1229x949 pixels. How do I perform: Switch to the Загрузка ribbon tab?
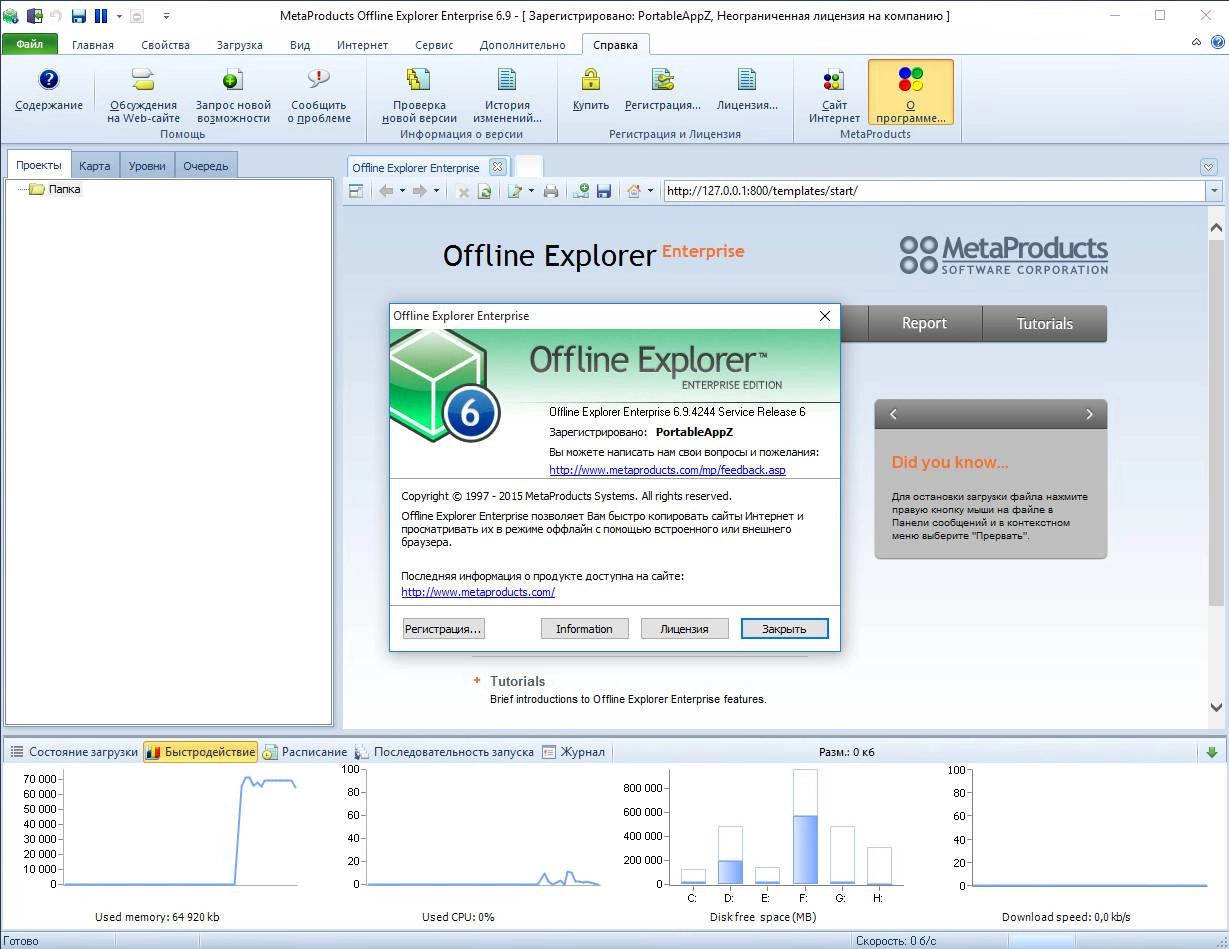pos(240,45)
